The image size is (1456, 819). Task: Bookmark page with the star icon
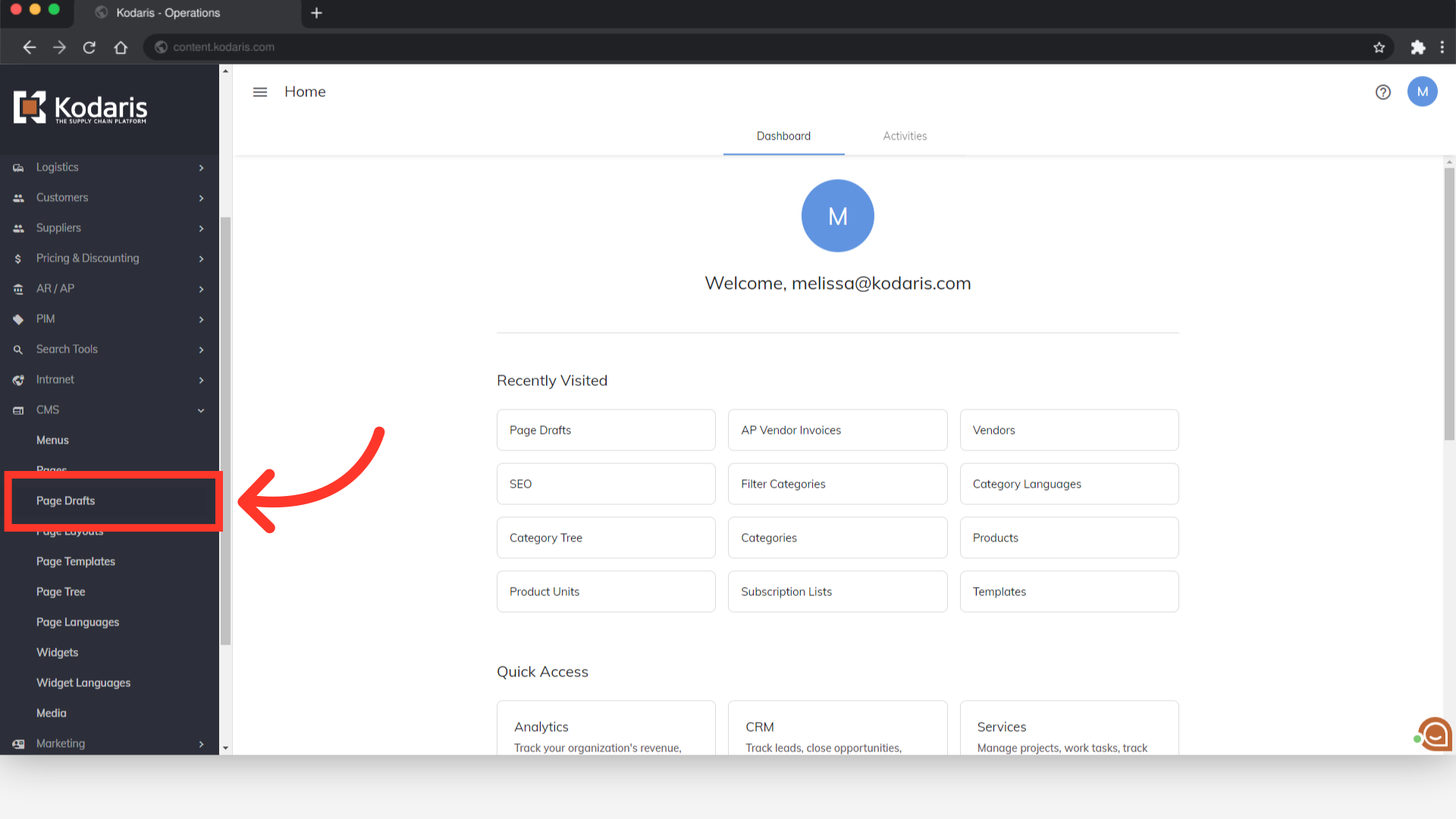tap(1379, 47)
